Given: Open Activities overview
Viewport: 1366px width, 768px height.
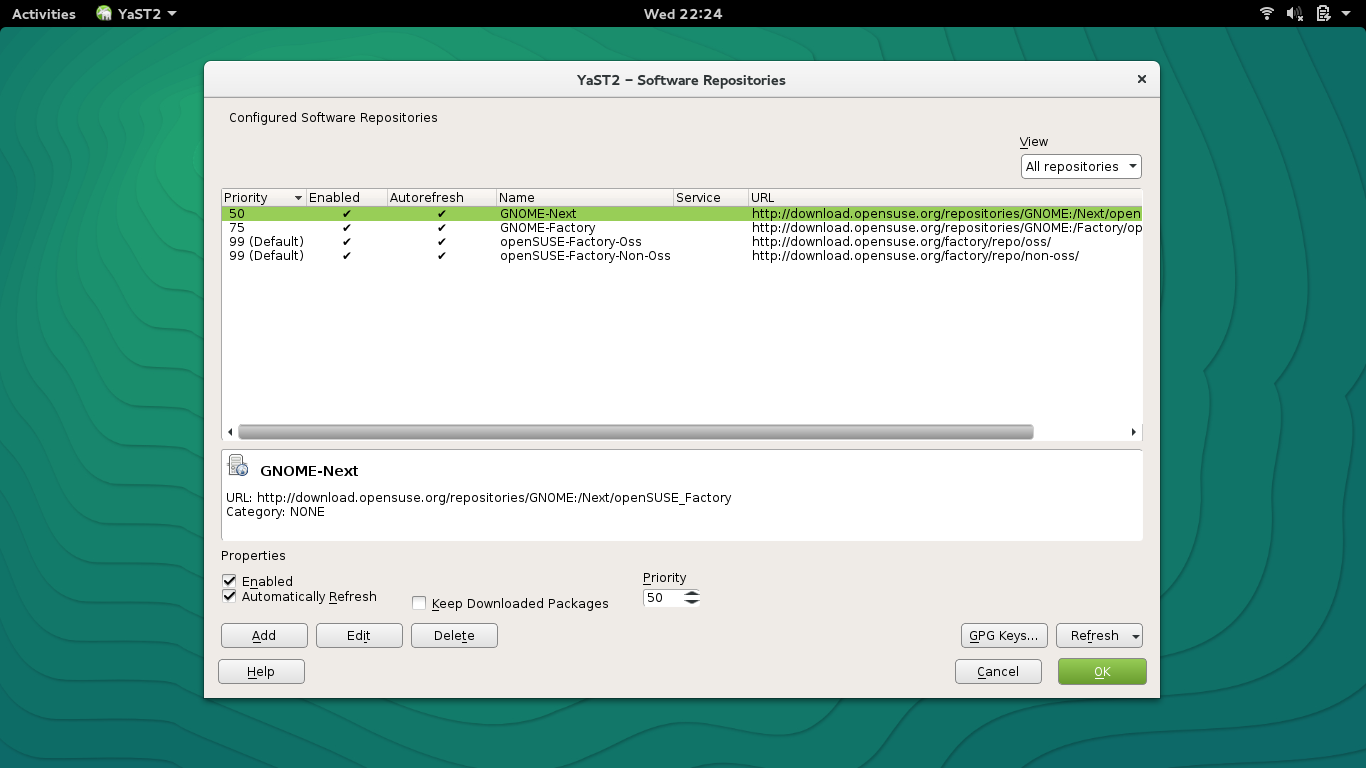Looking at the screenshot, I should [44, 14].
